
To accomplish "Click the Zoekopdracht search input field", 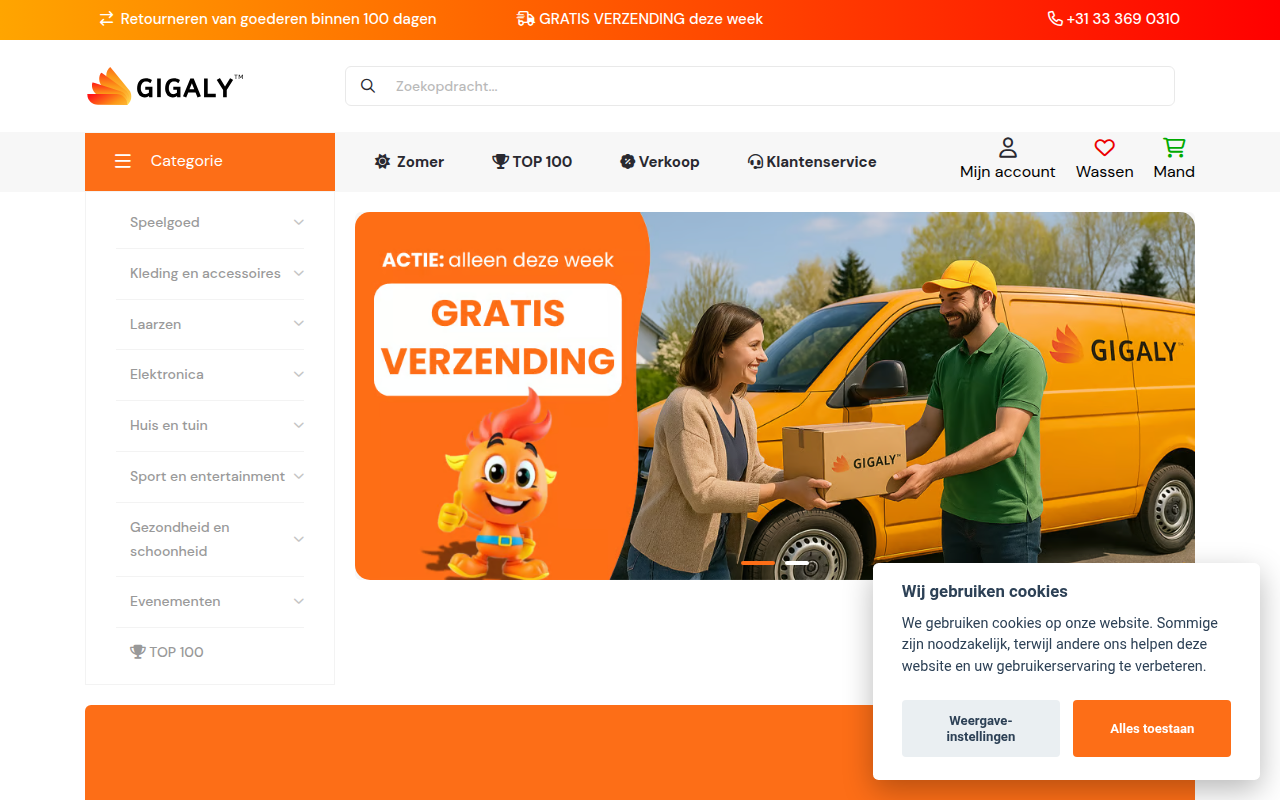I will [x=760, y=86].
